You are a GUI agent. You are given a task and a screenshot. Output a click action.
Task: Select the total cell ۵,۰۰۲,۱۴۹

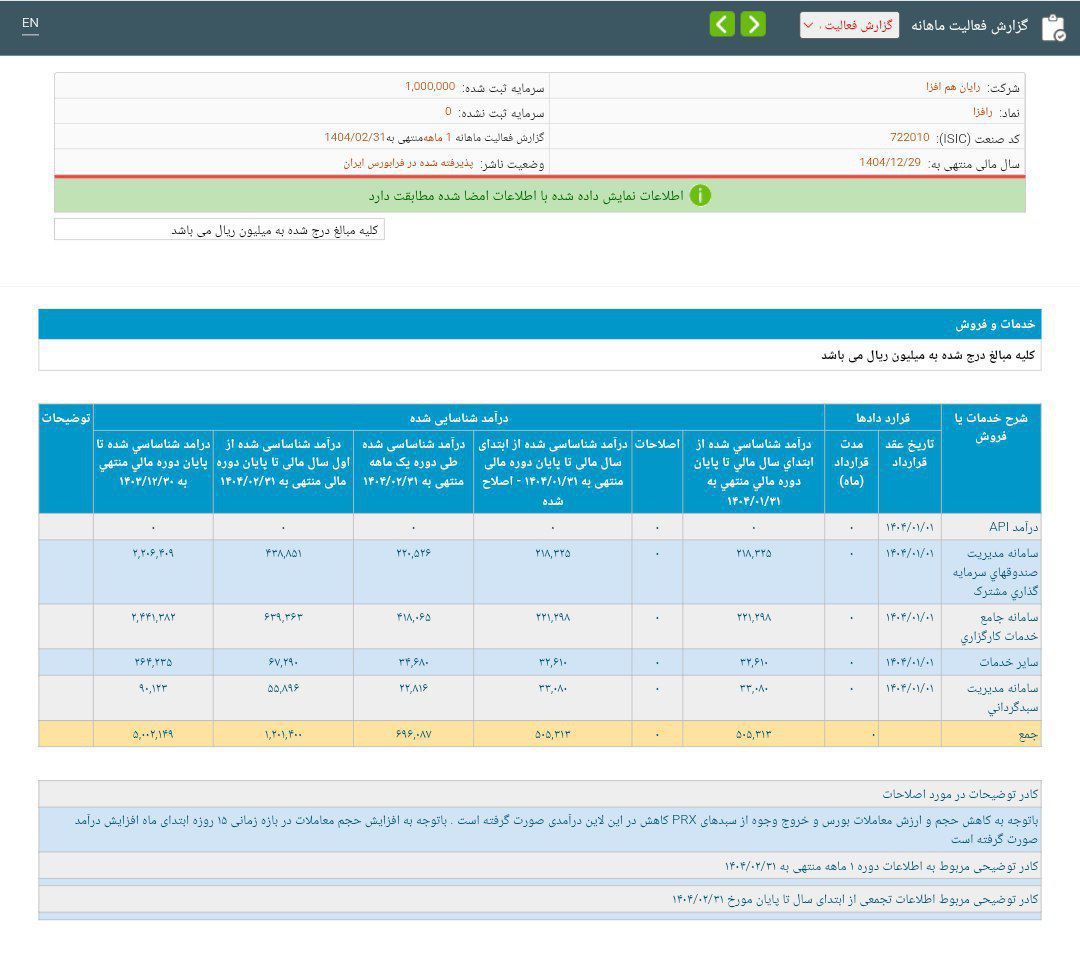[x=153, y=734]
